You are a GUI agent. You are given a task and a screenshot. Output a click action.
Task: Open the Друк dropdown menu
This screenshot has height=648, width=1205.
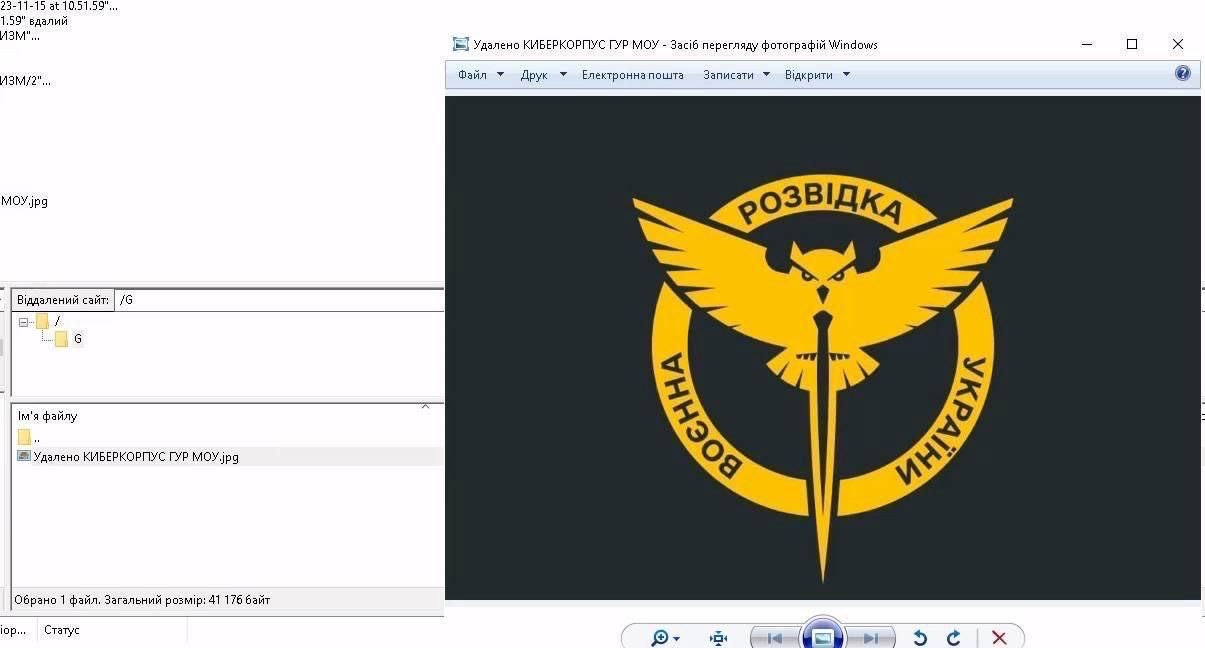543,75
